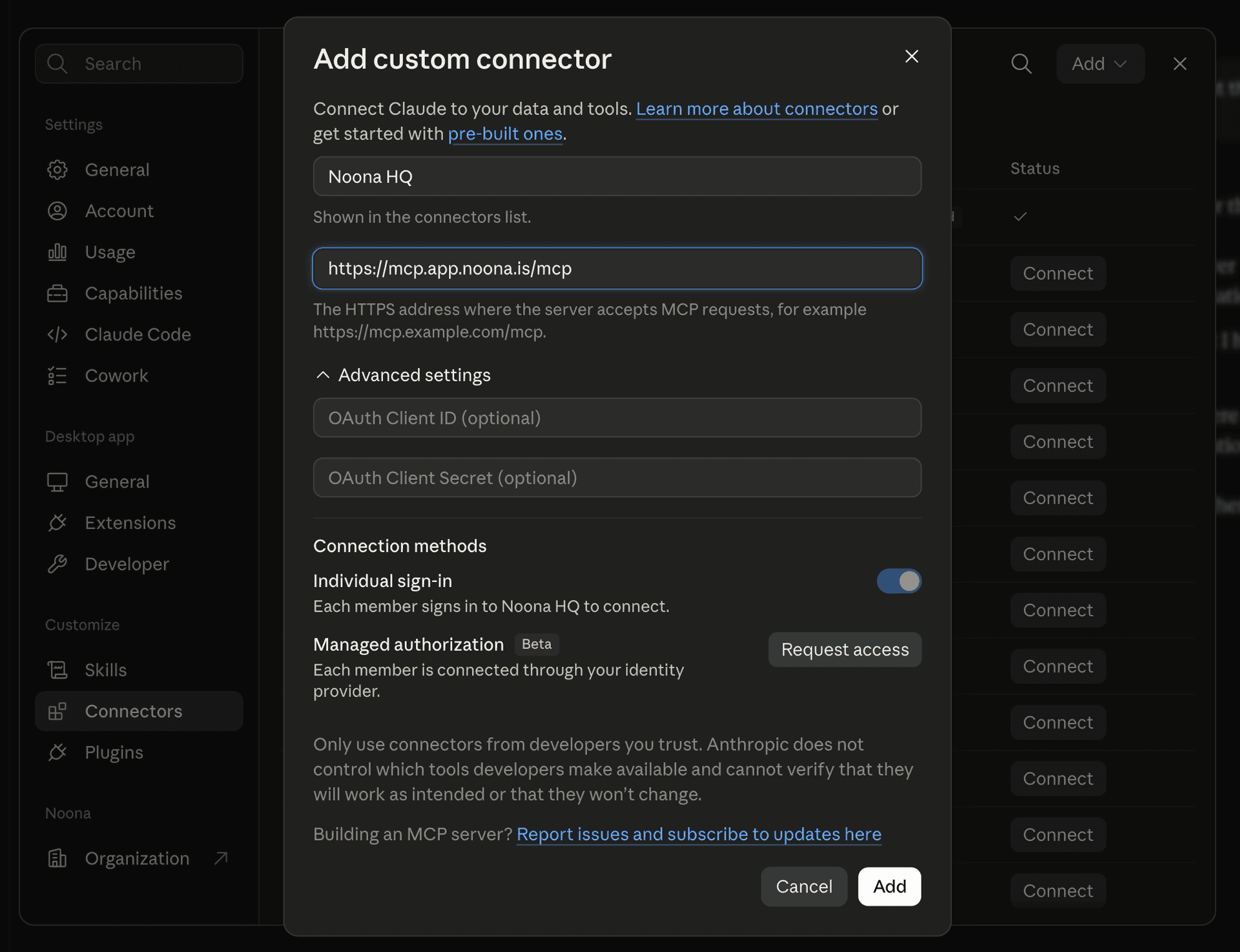This screenshot has width=1240, height=952.
Task: Open Capabilities settings
Action: (x=139, y=293)
